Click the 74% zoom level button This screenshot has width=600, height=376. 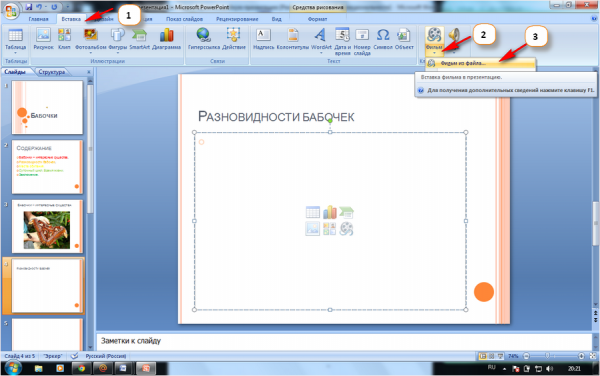pyautogui.click(x=513, y=356)
